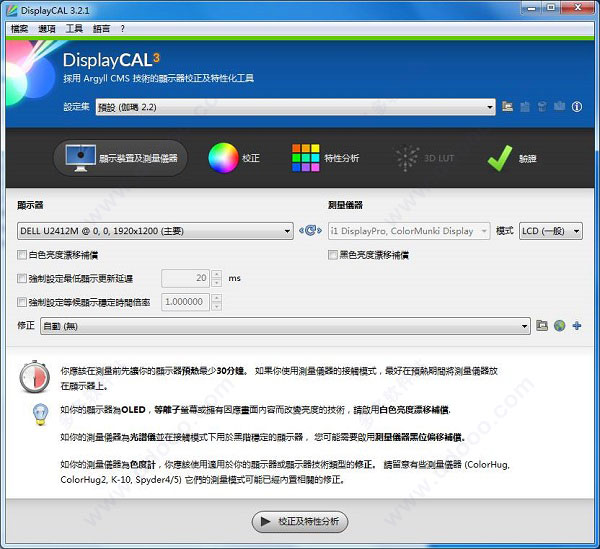
Task: Click the 20 ms delay input field
Action: click(186, 279)
